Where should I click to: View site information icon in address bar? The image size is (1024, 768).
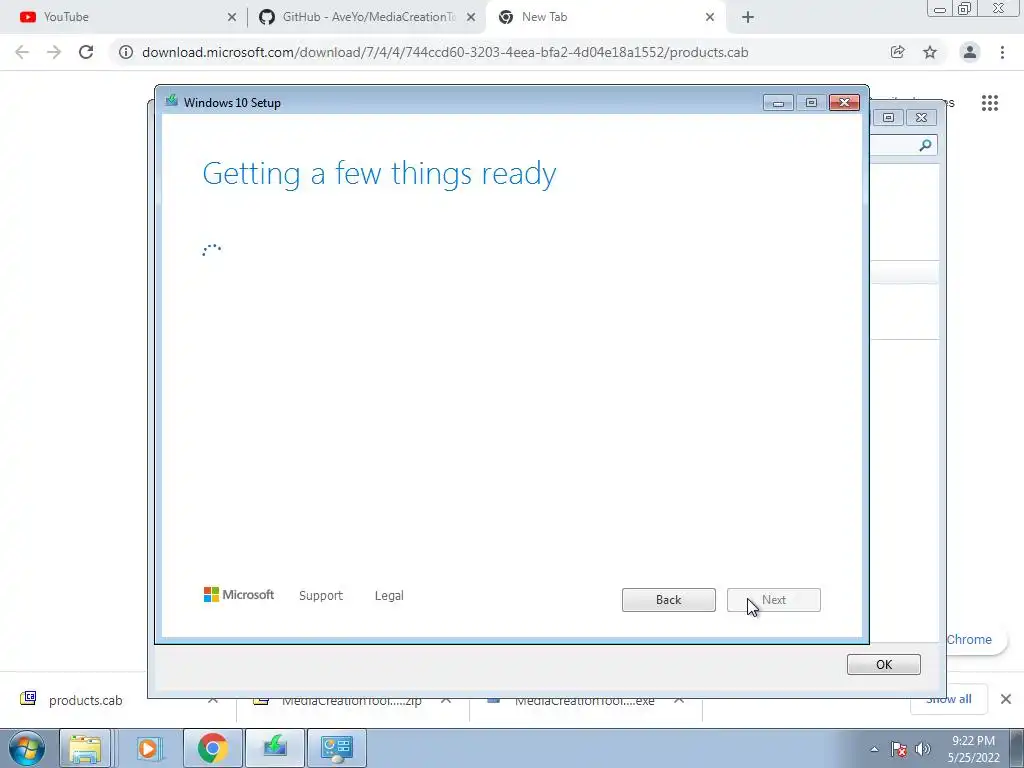point(126,52)
